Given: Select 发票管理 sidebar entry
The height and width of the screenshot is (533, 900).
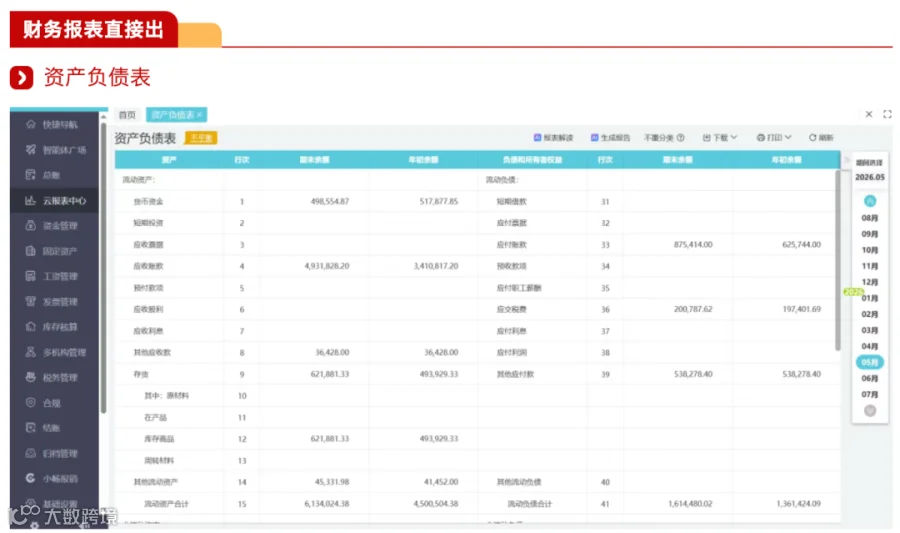Looking at the screenshot, I should point(53,301).
